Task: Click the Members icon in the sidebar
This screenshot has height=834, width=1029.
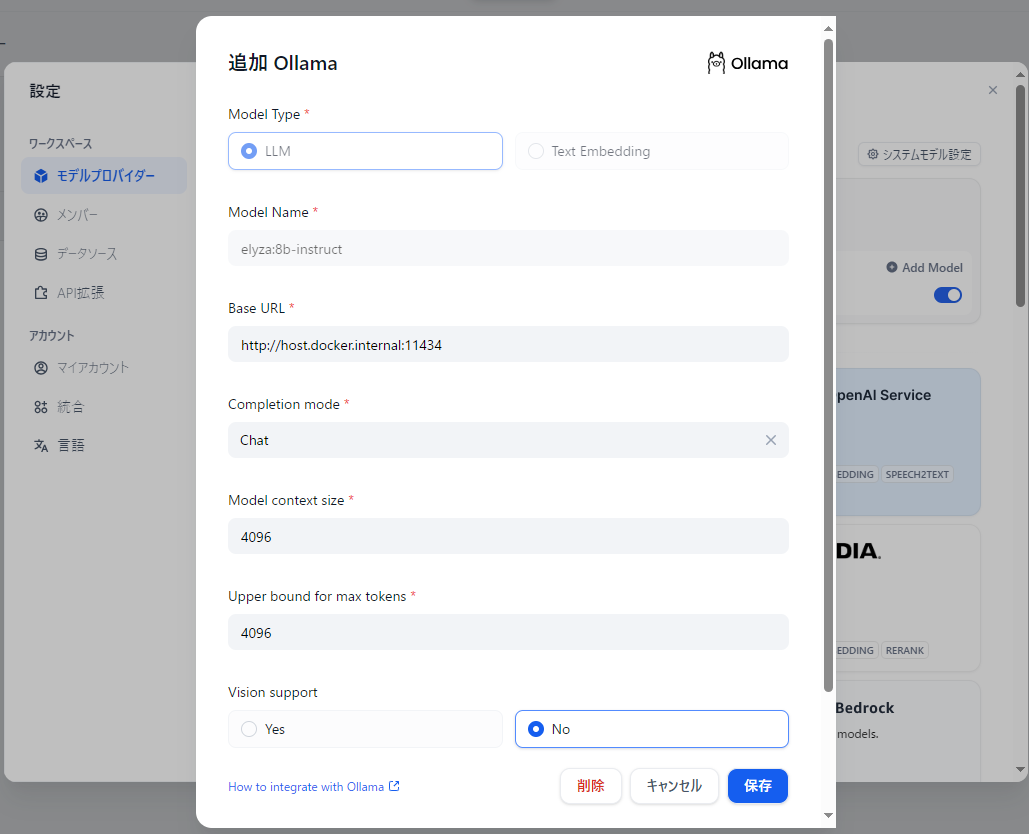Action: pos(41,215)
